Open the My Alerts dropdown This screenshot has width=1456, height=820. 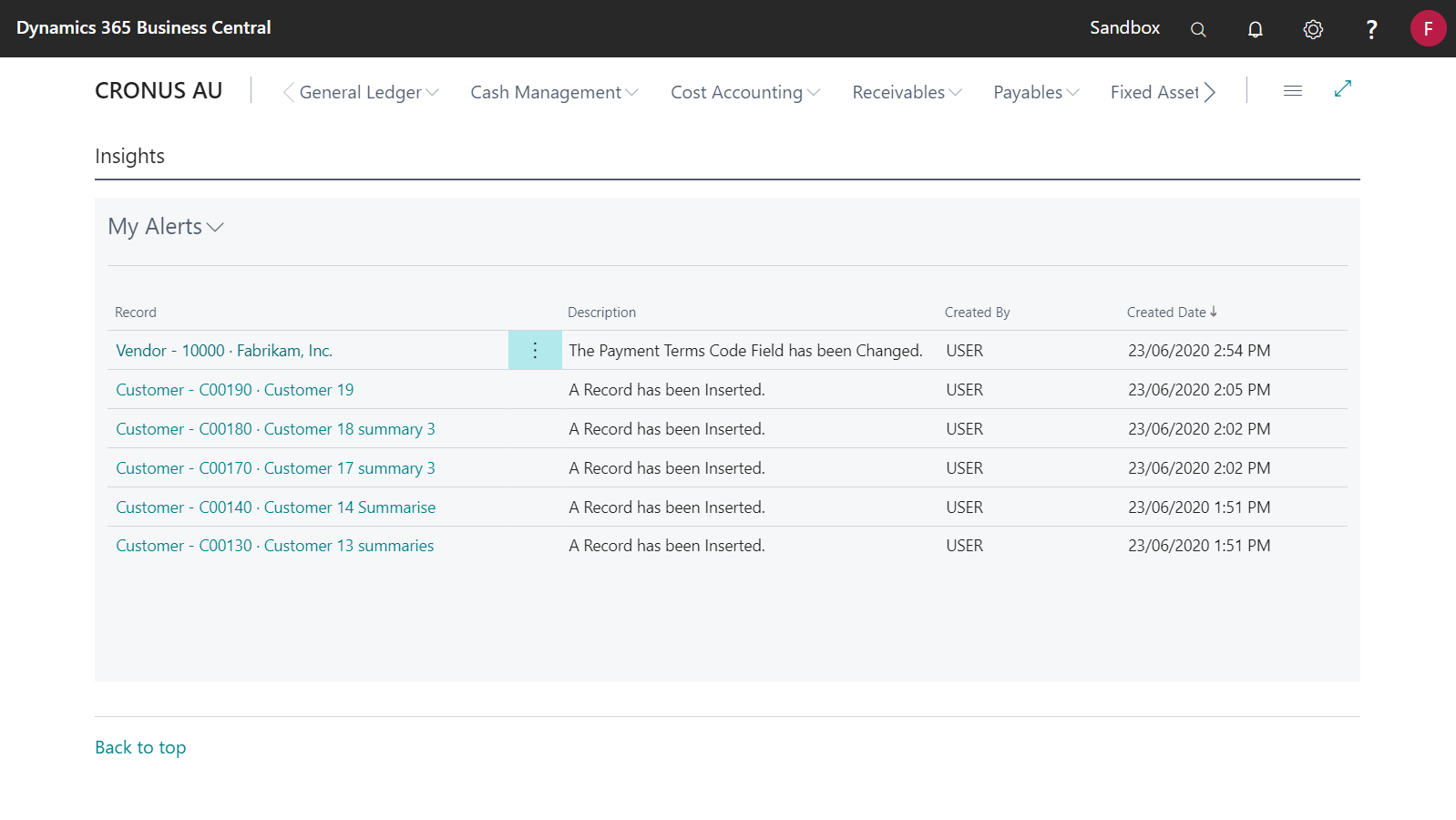click(x=166, y=226)
